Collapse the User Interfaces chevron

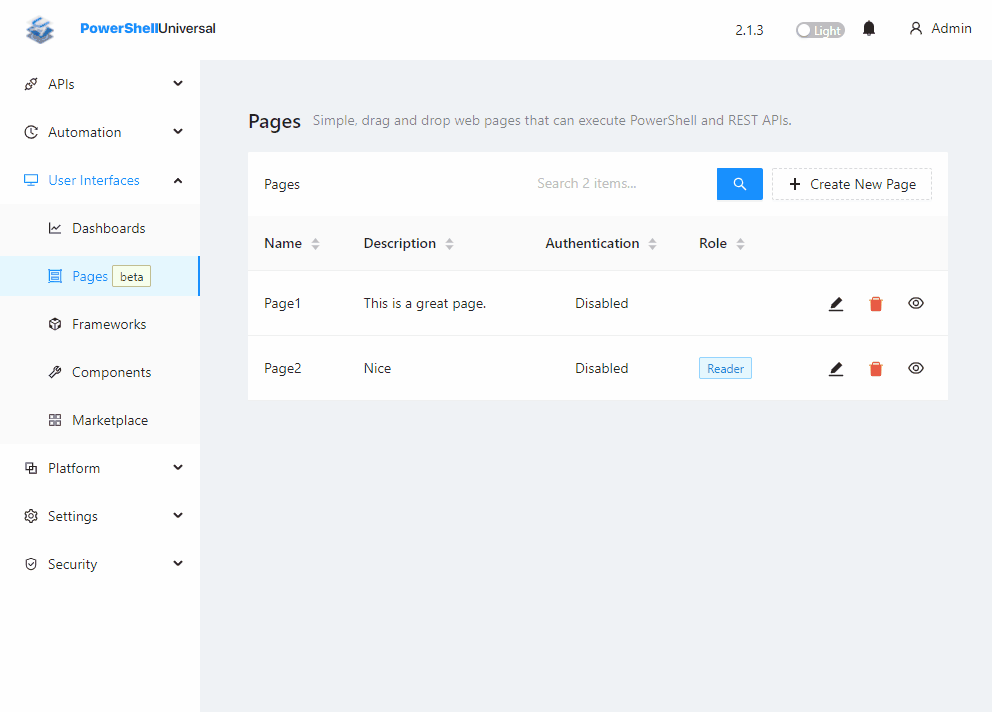(178, 180)
